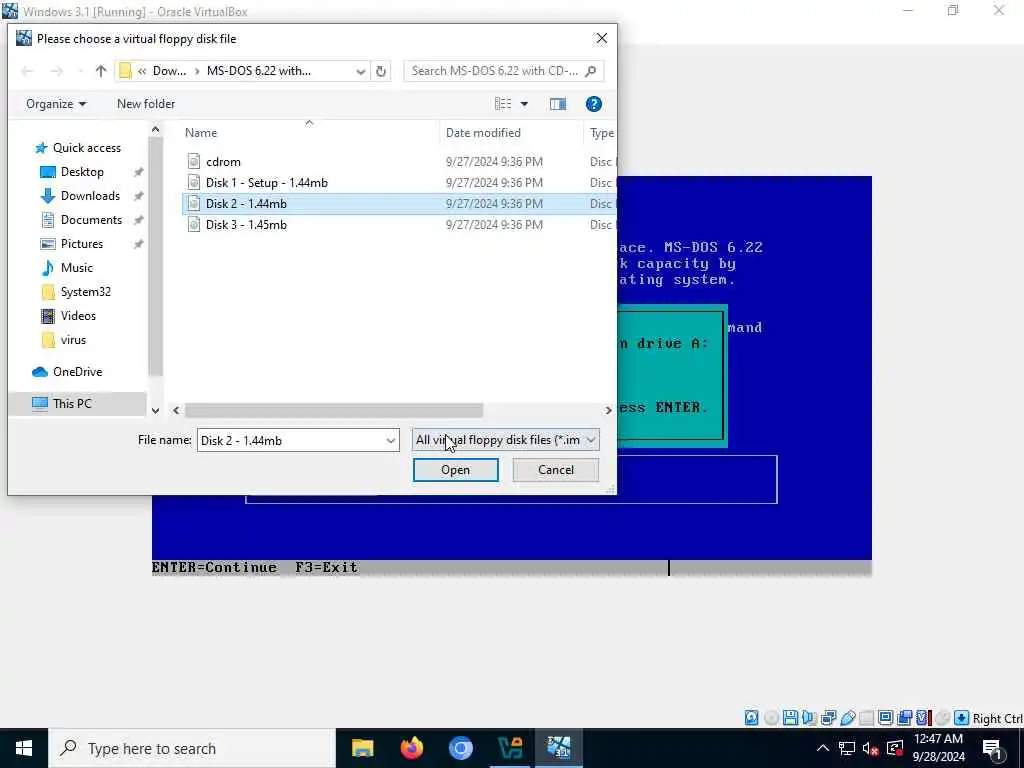Open the virus folder in the navigation pane
This screenshot has height=768, width=1024.
(72, 340)
